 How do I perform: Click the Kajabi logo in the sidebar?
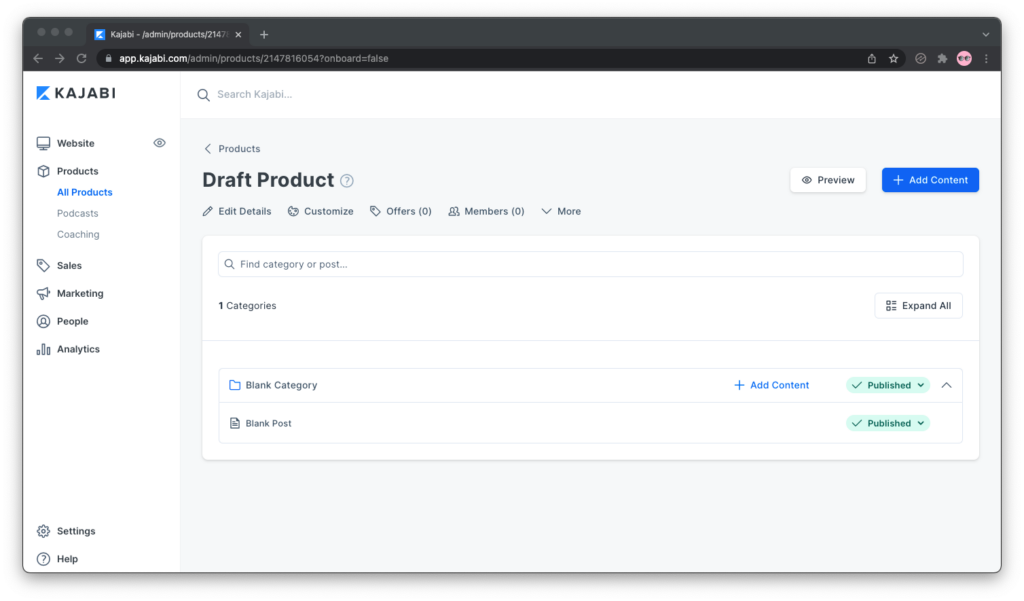point(76,93)
